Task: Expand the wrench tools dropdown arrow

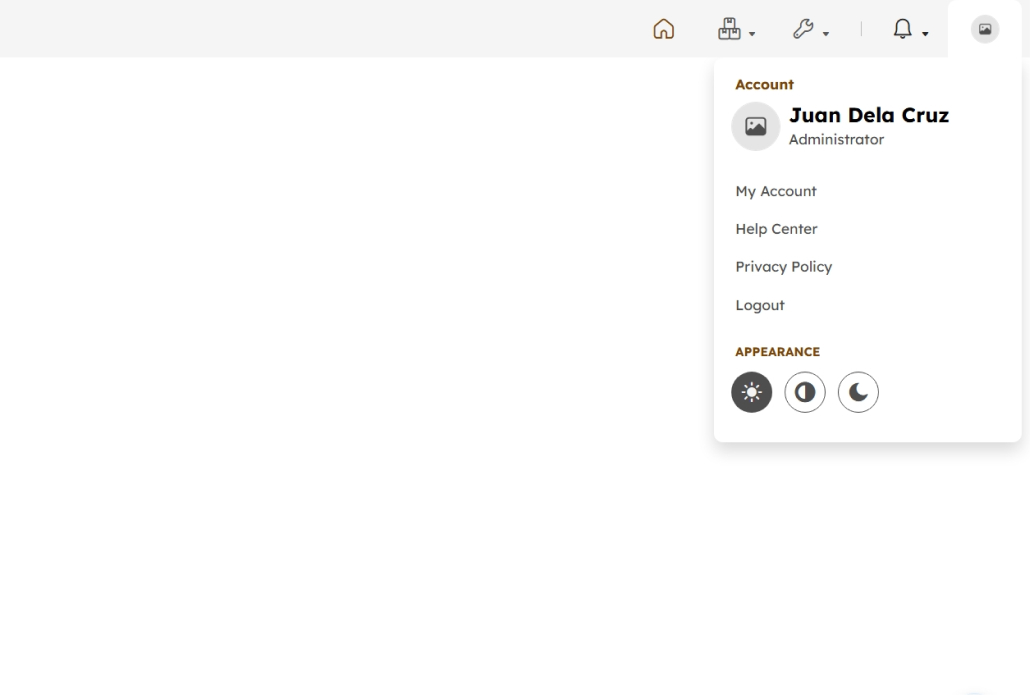Action: point(826,34)
